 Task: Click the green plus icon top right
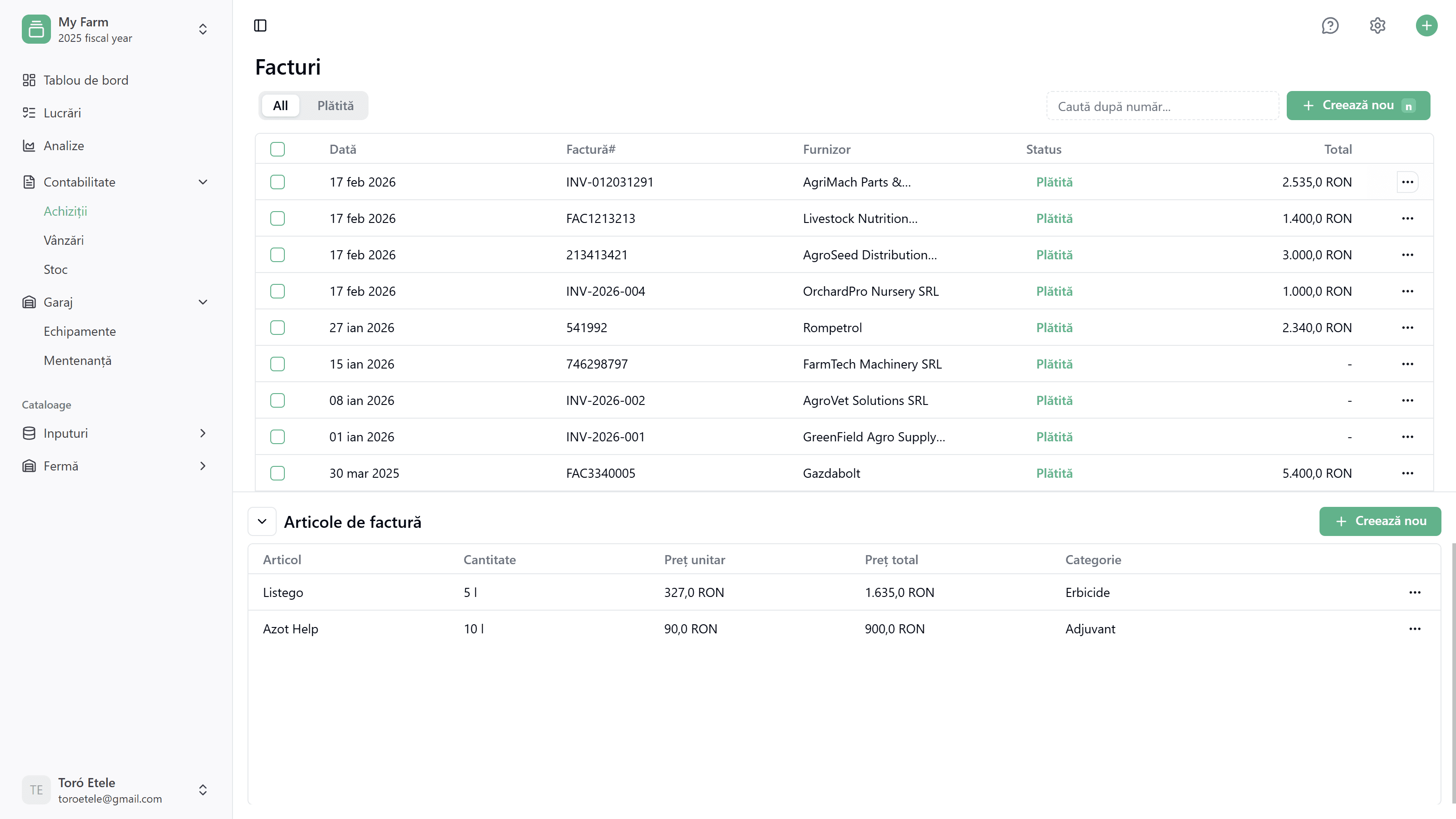(1426, 25)
